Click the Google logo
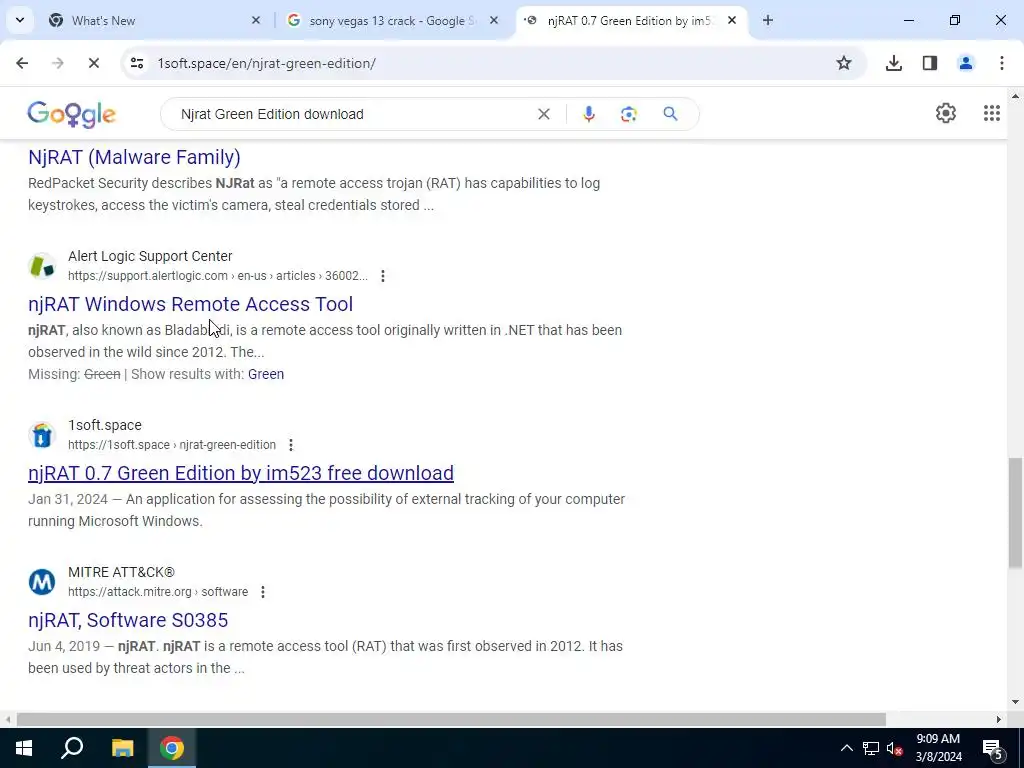The height and width of the screenshot is (768, 1024). click(71, 114)
